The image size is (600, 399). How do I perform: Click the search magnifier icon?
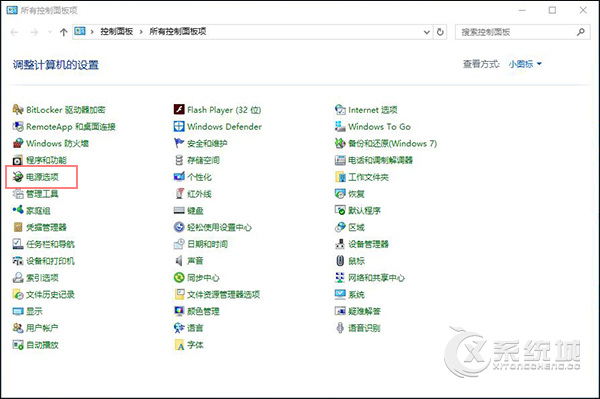pyautogui.click(x=581, y=32)
